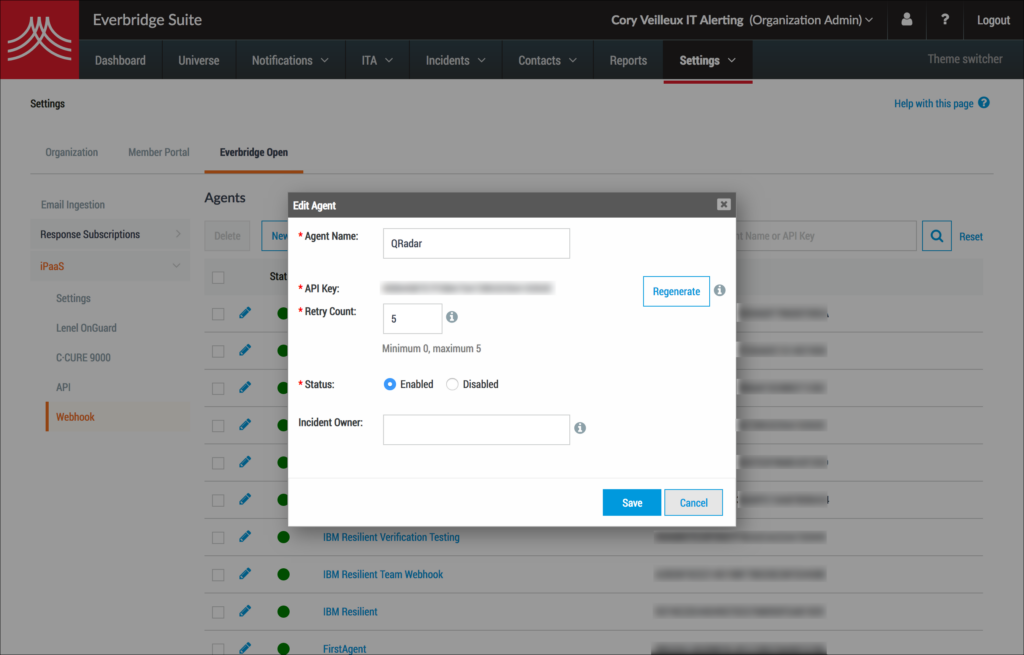The height and width of the screenshot is (655, 1024).
Task: Switch to the Organization tab
Action: click(x=71, y=152)
